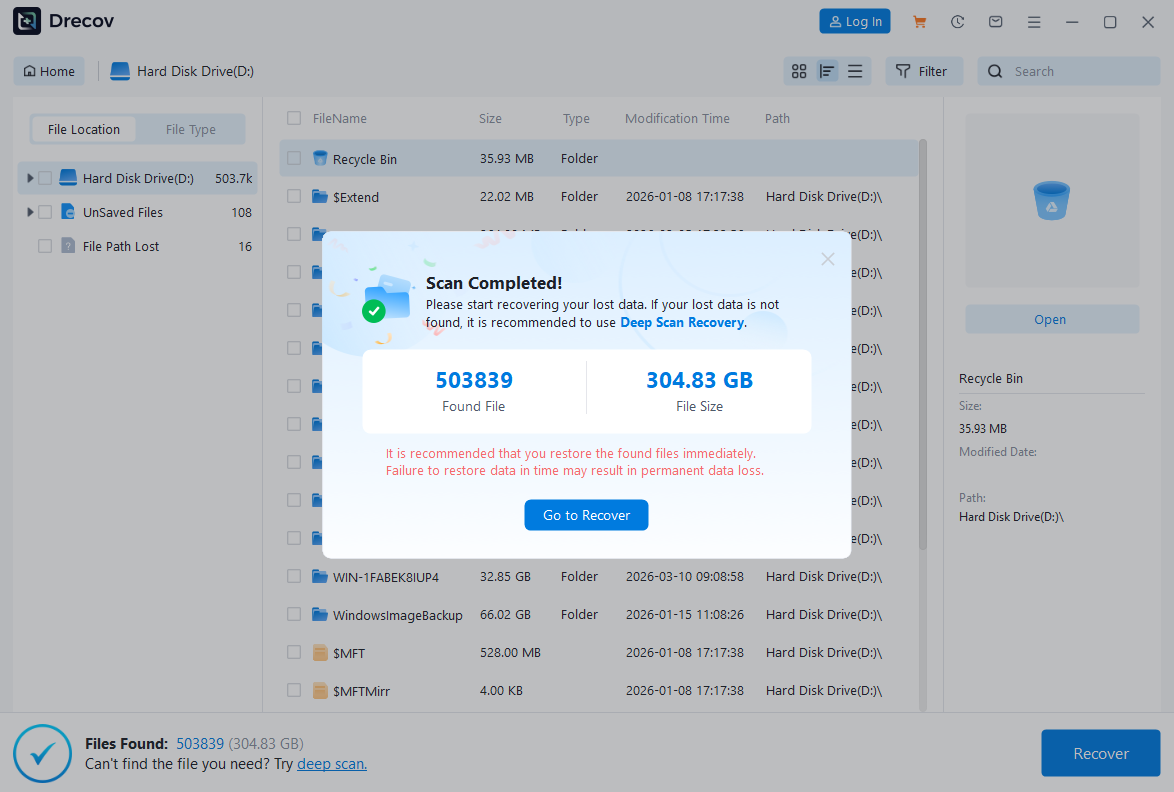This screenshot has width=1174, height=792.
Task: Check the Recycle Bin row checkbox
Action: 294,158
